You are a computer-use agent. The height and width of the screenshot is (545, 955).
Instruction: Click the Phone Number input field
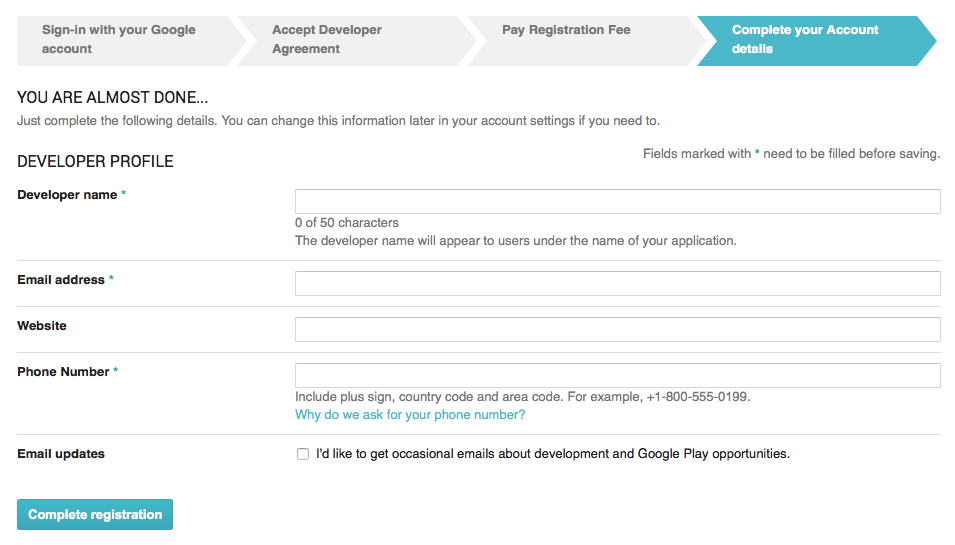tap(618, 375)
